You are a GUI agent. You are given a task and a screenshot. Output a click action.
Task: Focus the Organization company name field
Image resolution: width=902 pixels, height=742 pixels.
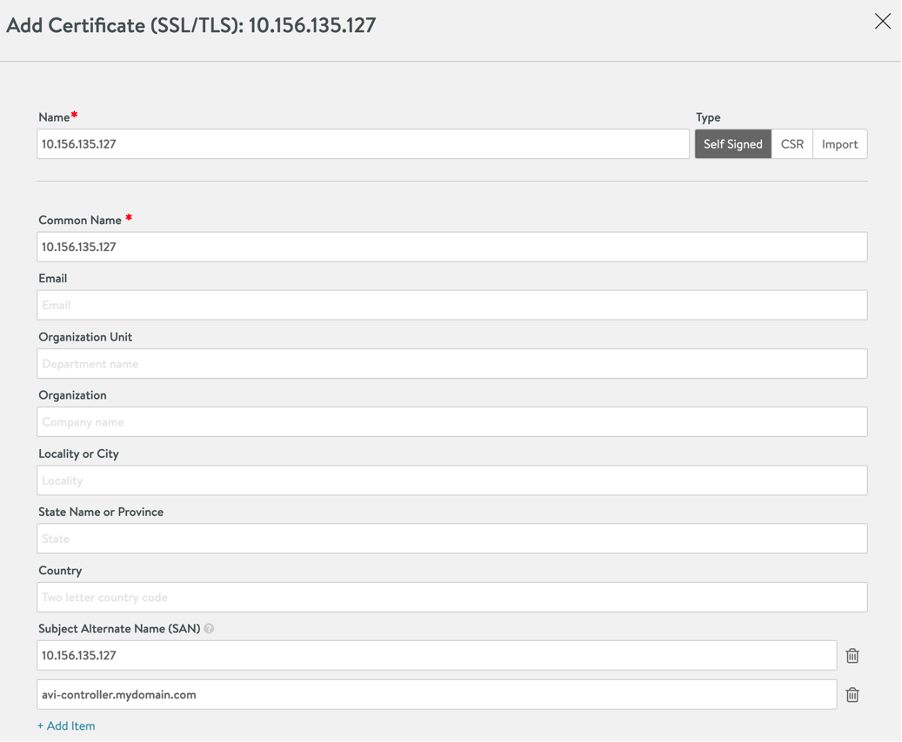coord(452,422)
